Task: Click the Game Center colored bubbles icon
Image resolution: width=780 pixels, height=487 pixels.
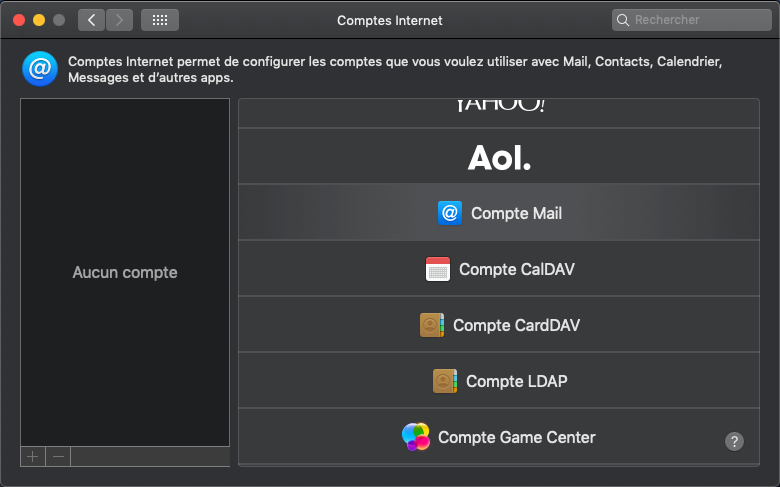Action: pyautogui.click(x=416, y=437)
